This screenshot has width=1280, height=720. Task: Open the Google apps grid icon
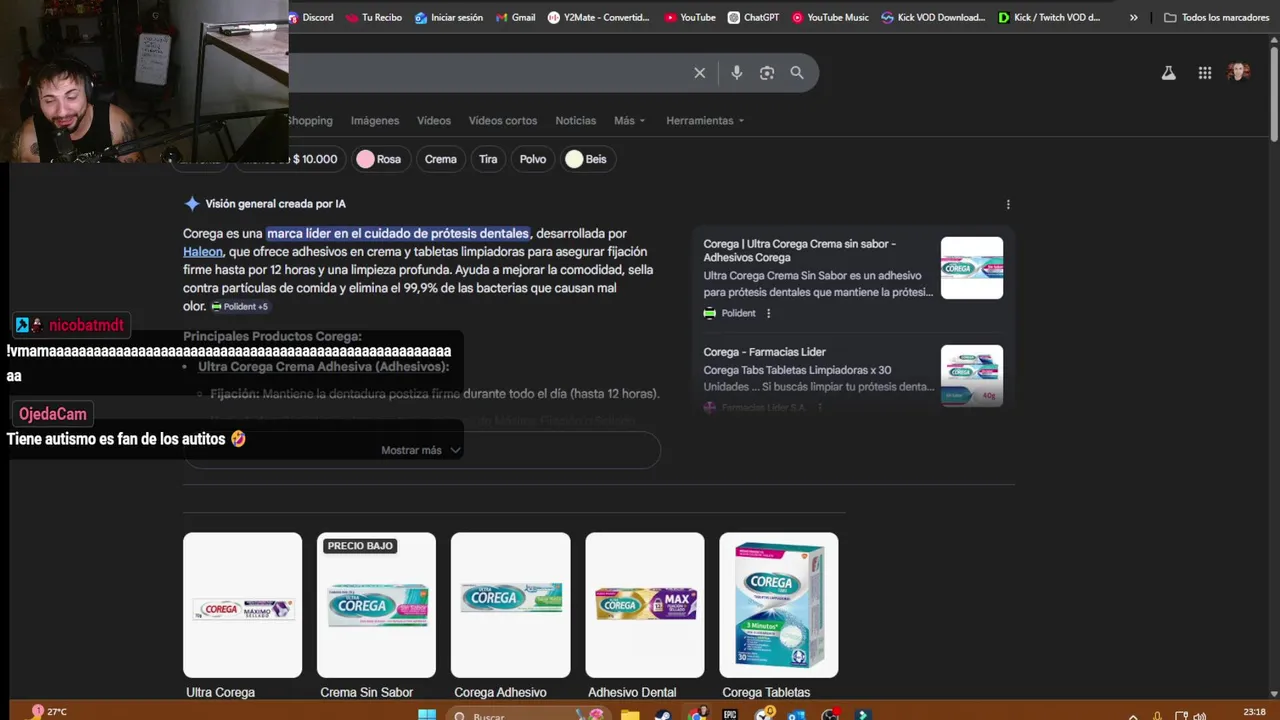coord(1205,73)
